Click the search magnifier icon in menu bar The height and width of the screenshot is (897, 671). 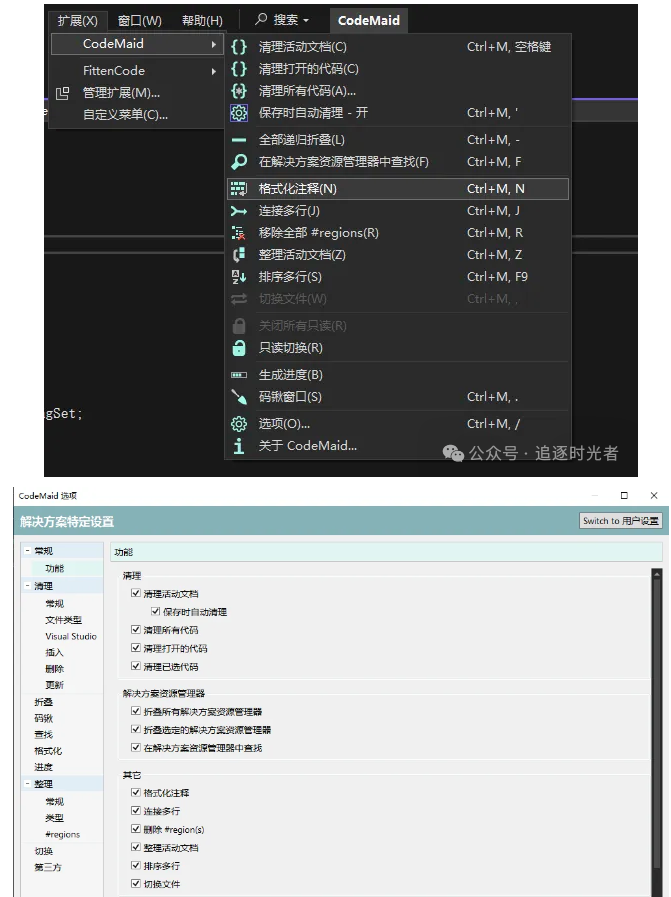[x=261, y=19]
